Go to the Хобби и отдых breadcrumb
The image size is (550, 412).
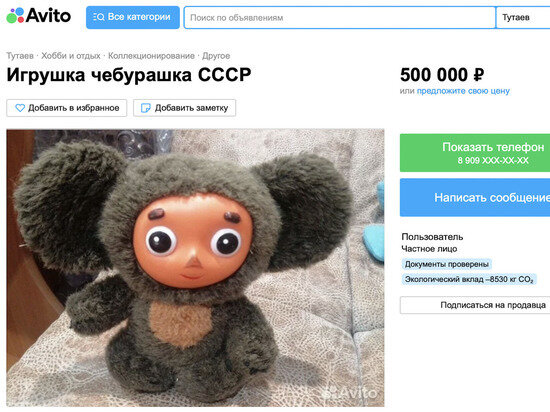pyautogui.click(x=71, y=56)
